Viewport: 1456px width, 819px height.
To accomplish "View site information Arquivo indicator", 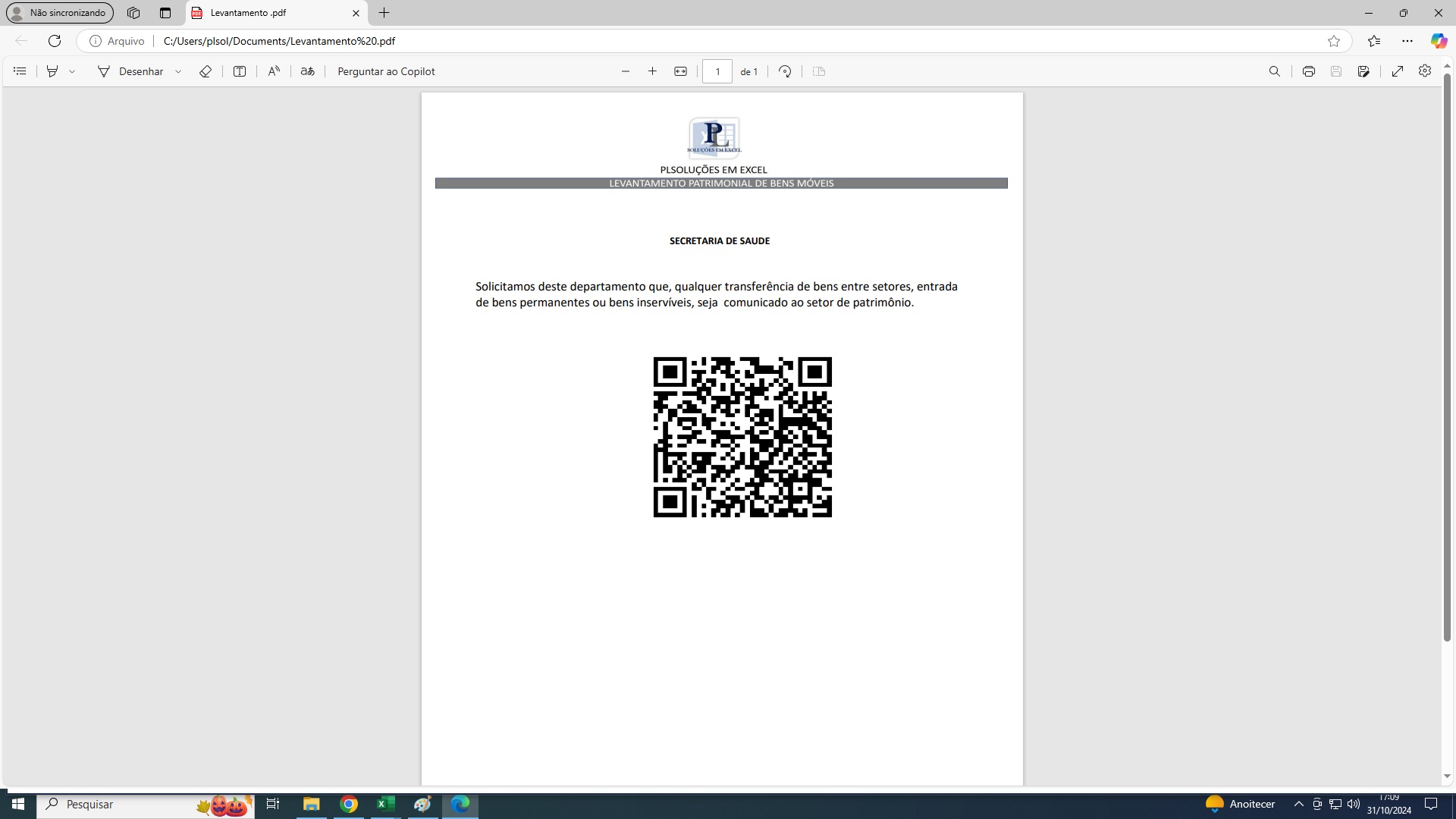I will tap(117, 41).
